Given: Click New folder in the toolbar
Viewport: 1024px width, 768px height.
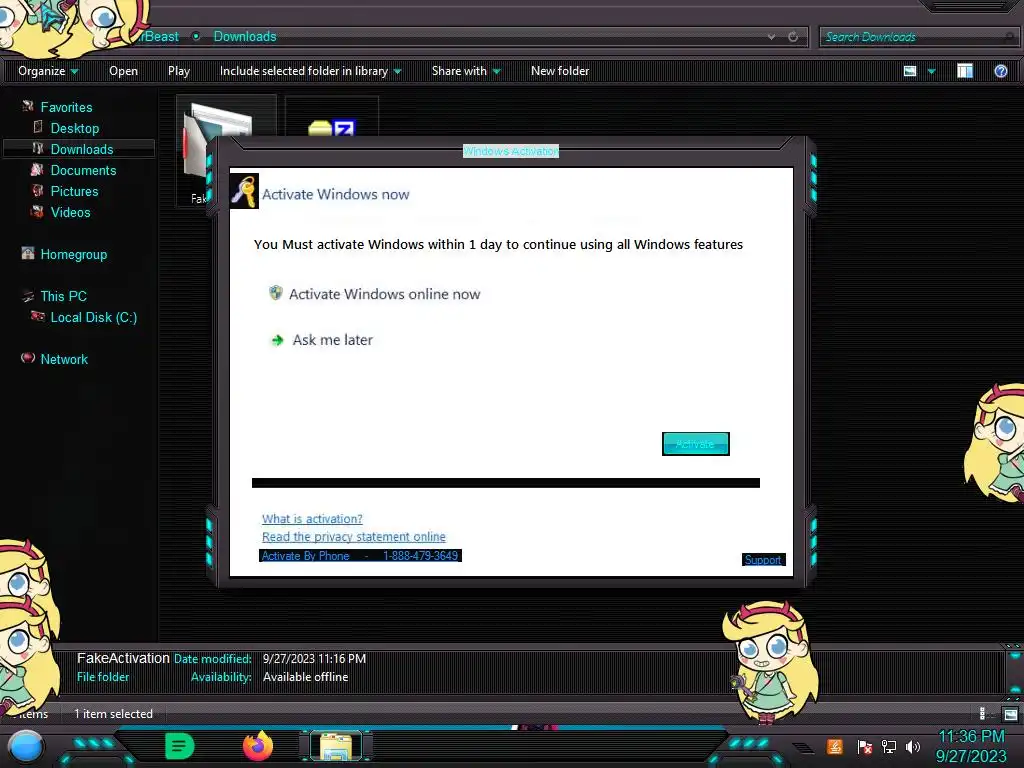Looking at the screenshot, I should 560,71.
